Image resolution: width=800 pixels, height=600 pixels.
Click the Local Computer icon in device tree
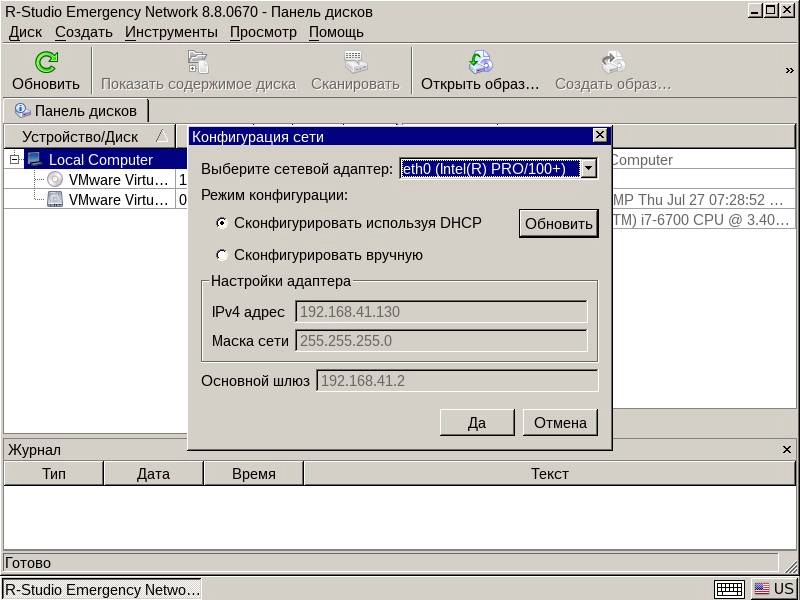[35, 159]
